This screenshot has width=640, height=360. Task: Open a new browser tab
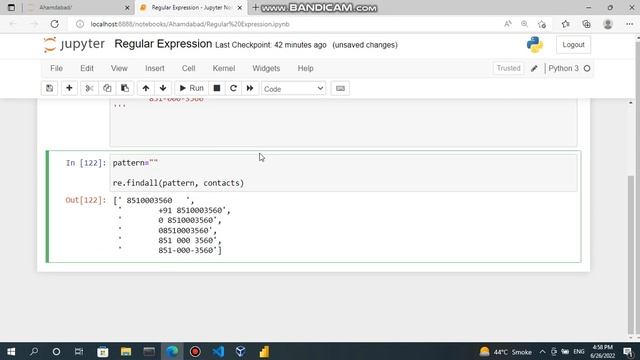pyautogui.click(x=256, y=7)
